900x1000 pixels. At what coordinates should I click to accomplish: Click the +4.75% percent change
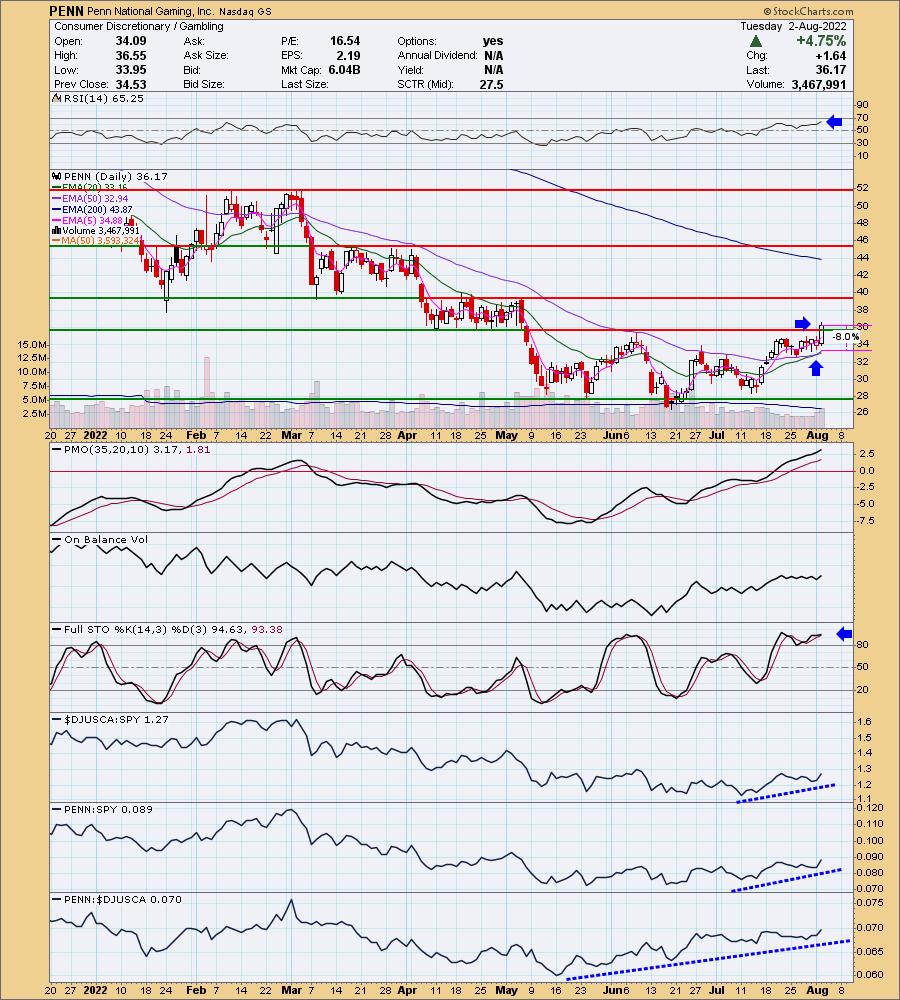pos(821,41)
